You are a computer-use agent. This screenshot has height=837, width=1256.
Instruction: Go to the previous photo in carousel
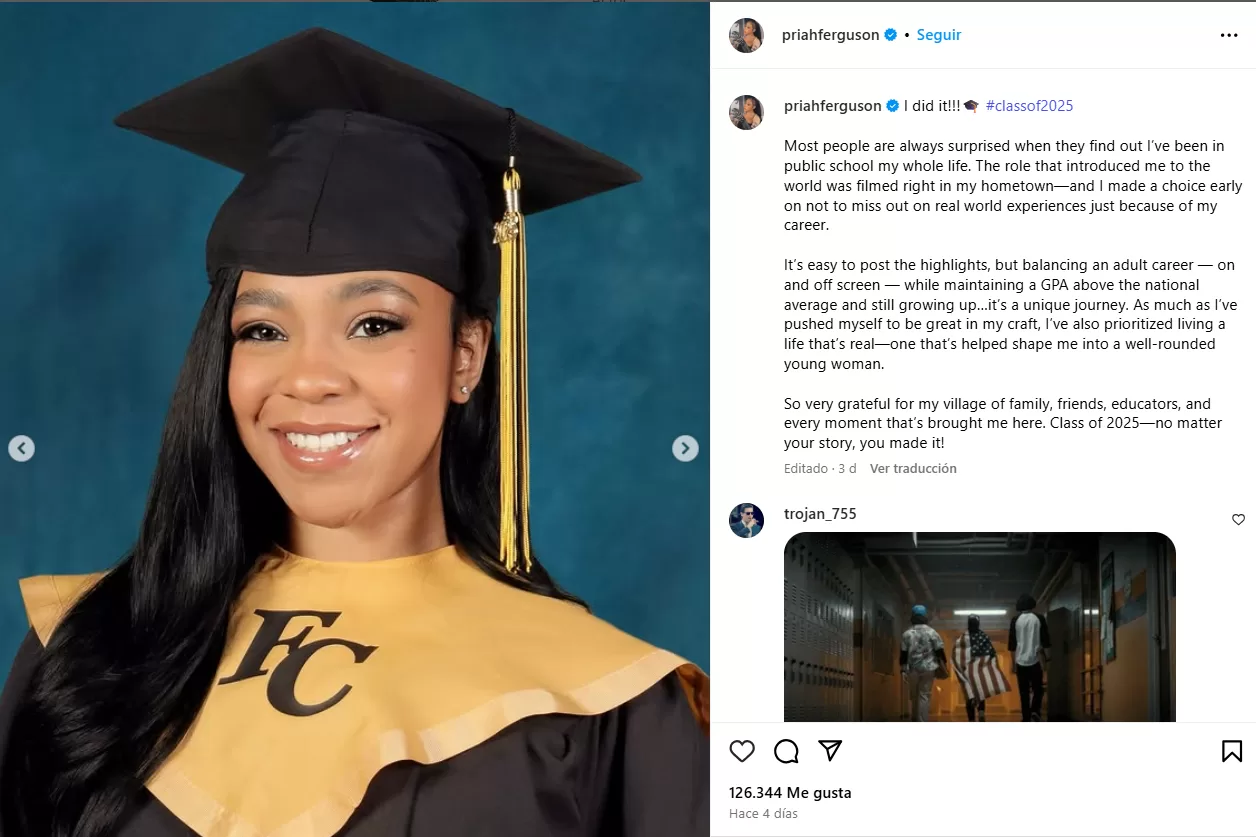[x=22, y=448]
